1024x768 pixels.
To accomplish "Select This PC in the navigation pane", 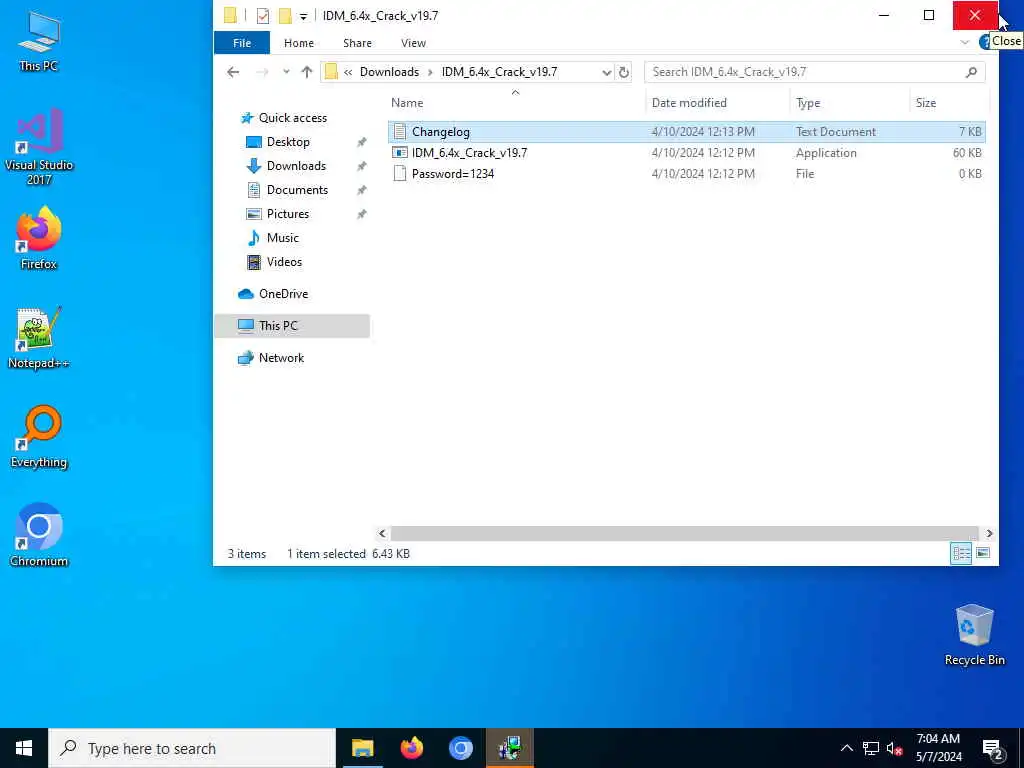I will [292, 326].
